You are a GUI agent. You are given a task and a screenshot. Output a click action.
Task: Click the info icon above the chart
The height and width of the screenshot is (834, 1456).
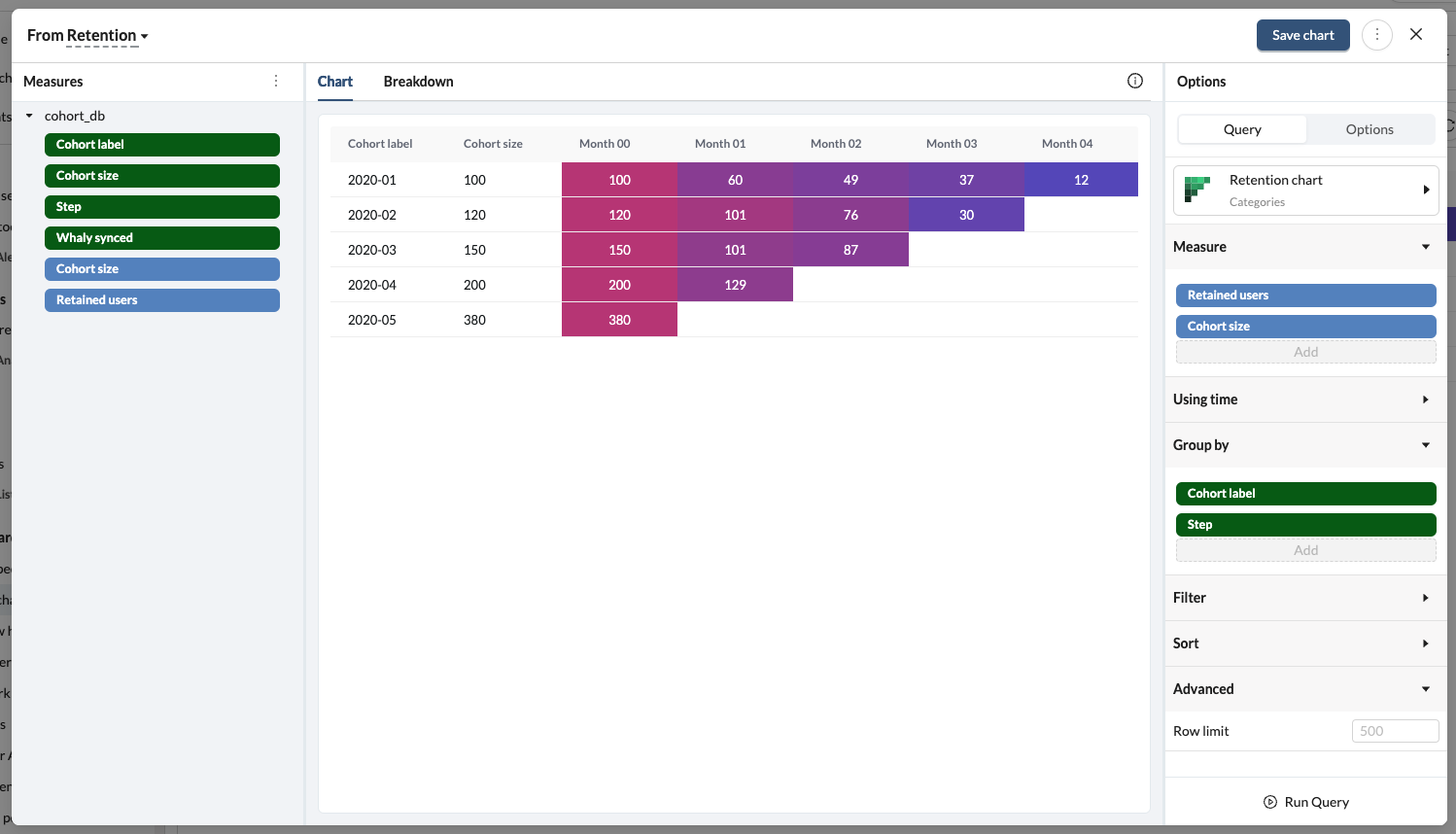point(1134,81)
